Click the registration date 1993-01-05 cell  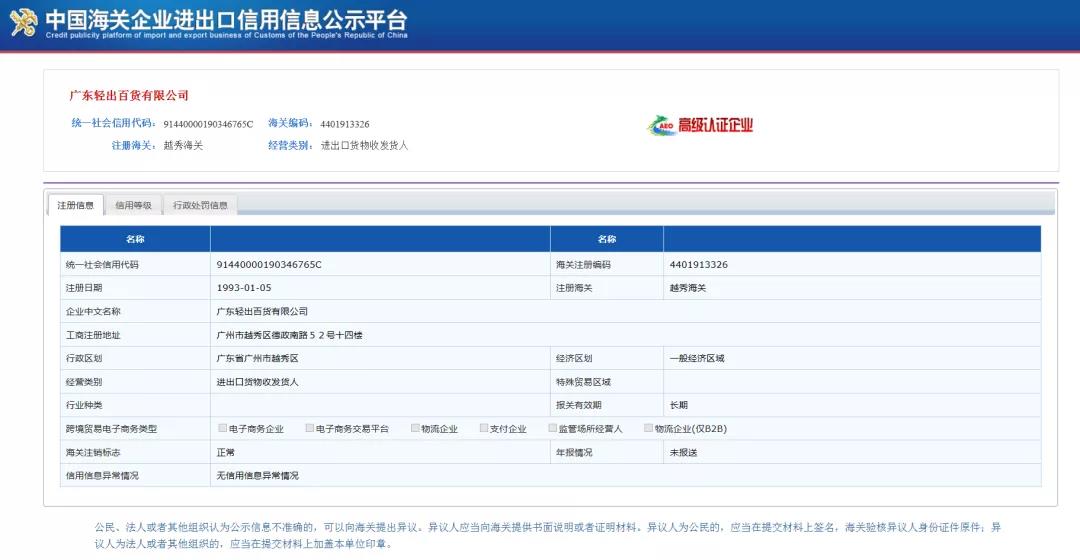pos(244,288)
